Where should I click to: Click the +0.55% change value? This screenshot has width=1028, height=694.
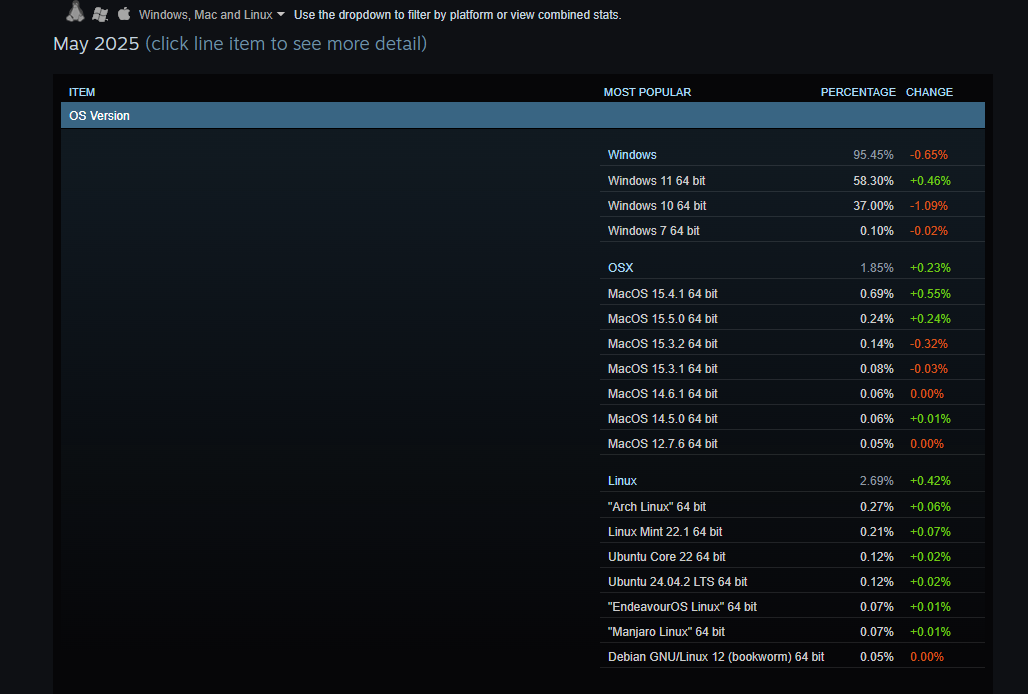[x=930, y=294]
